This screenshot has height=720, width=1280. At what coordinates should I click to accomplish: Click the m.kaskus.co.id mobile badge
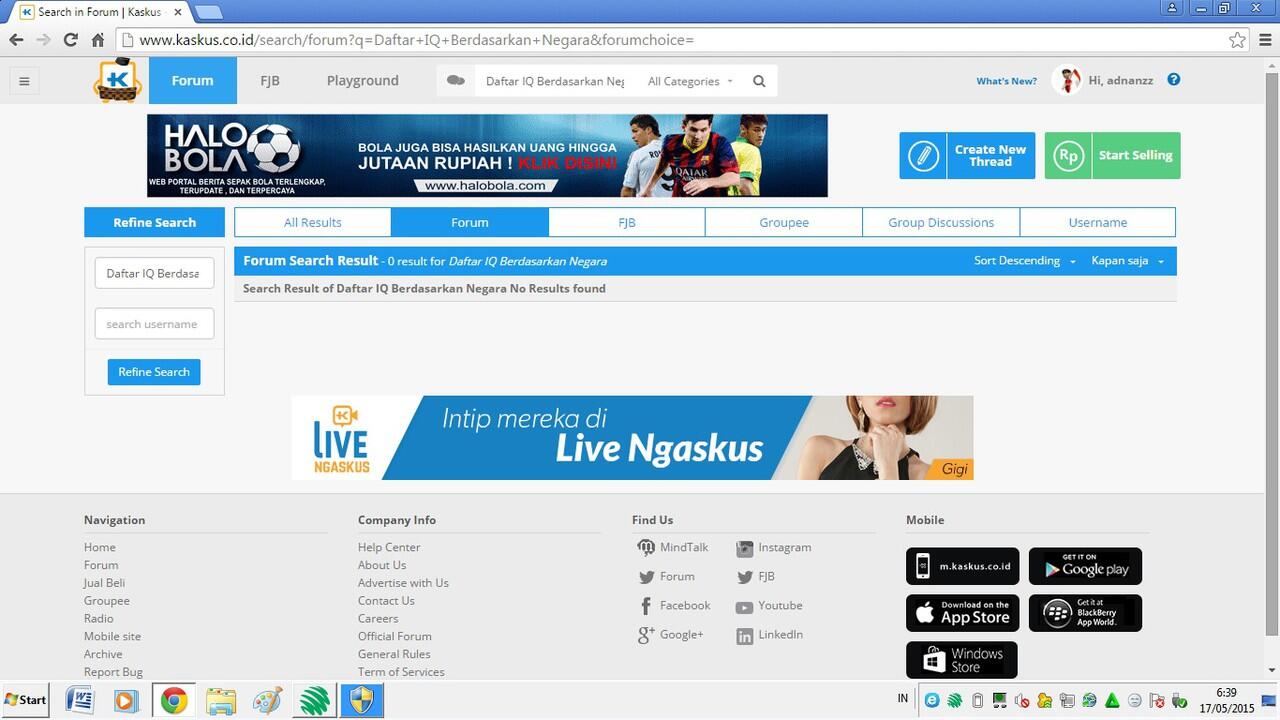point(962,566)
